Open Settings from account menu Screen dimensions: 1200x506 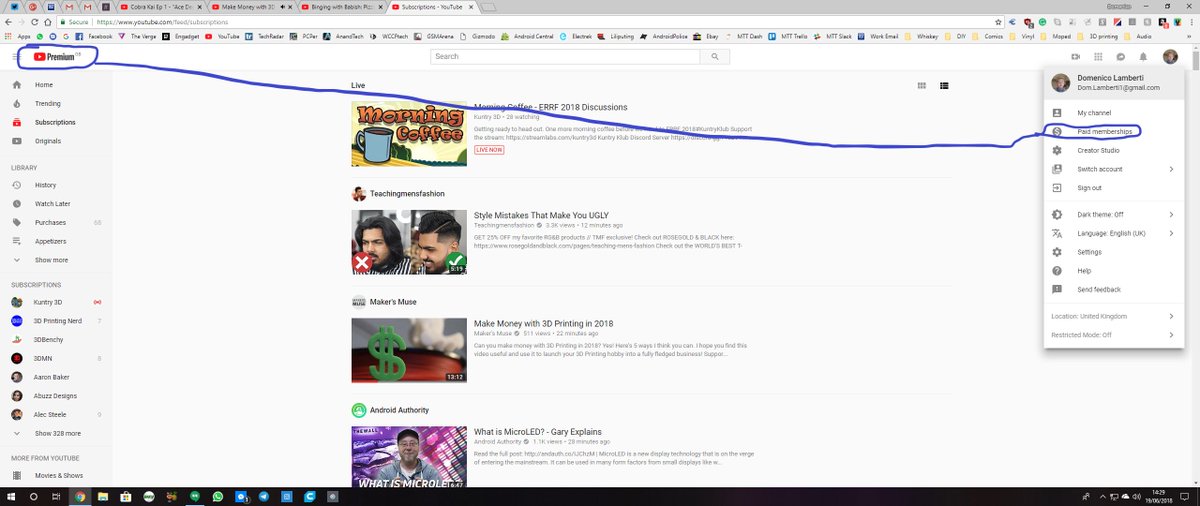1113,252
